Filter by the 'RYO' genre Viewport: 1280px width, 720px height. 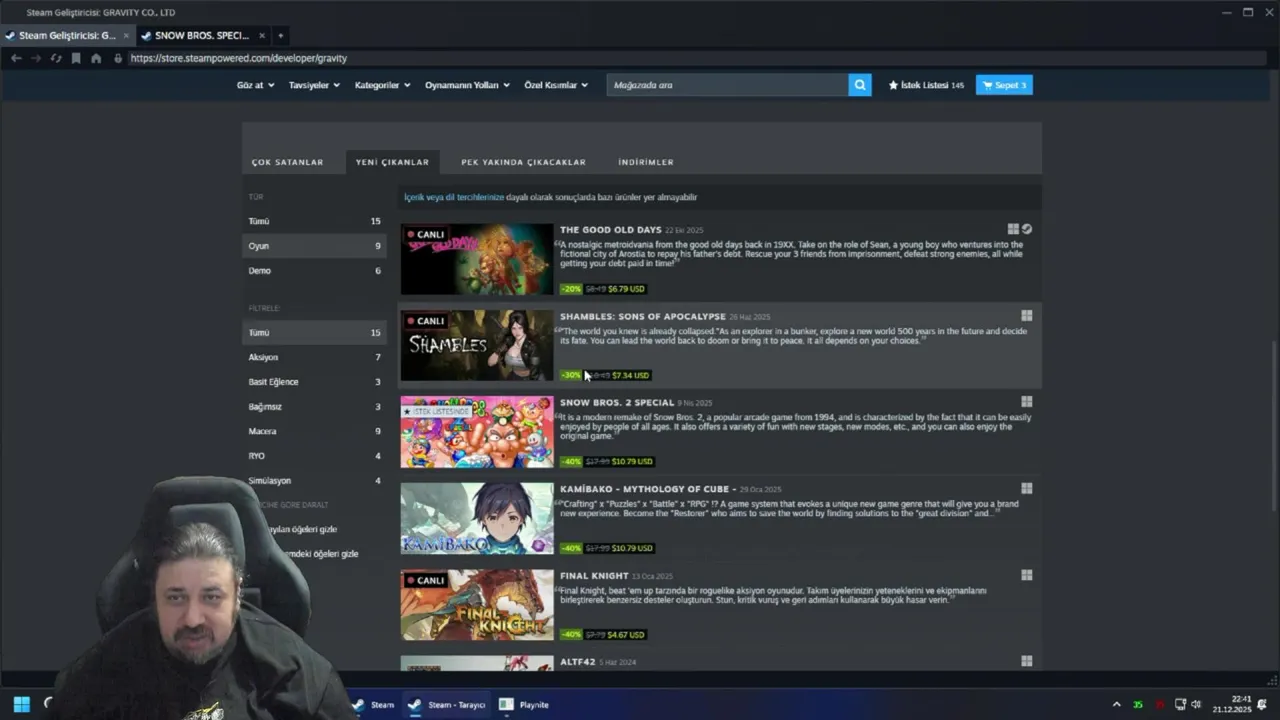pos(314,456)
